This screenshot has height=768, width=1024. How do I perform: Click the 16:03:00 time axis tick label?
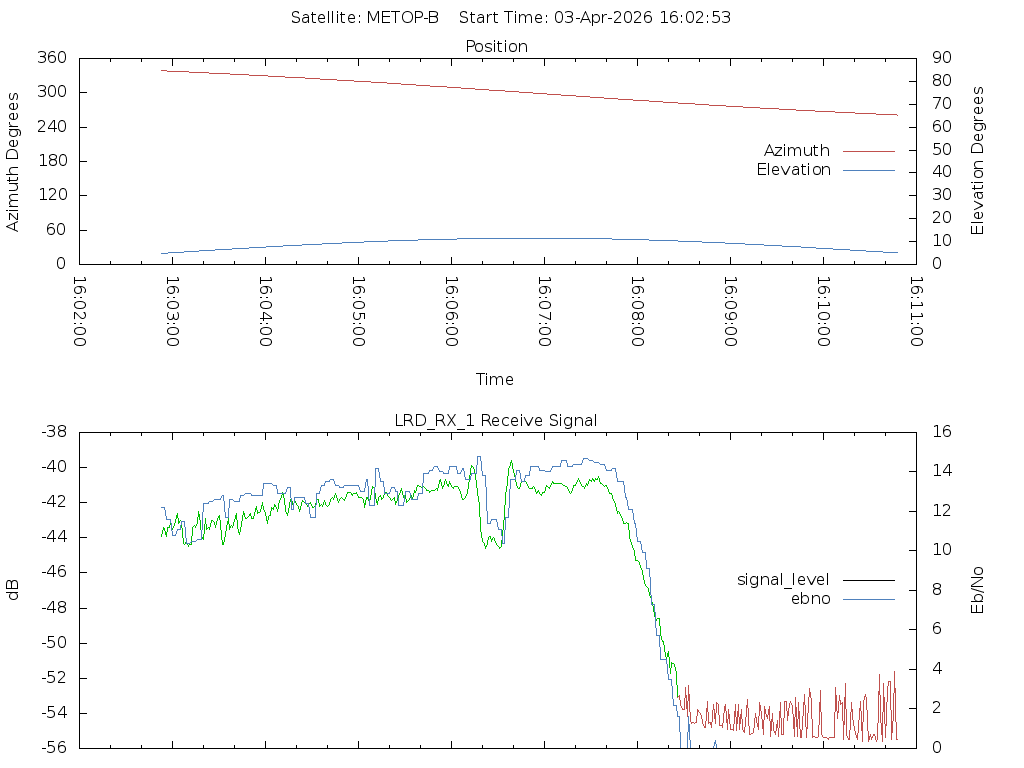(172, 312)
